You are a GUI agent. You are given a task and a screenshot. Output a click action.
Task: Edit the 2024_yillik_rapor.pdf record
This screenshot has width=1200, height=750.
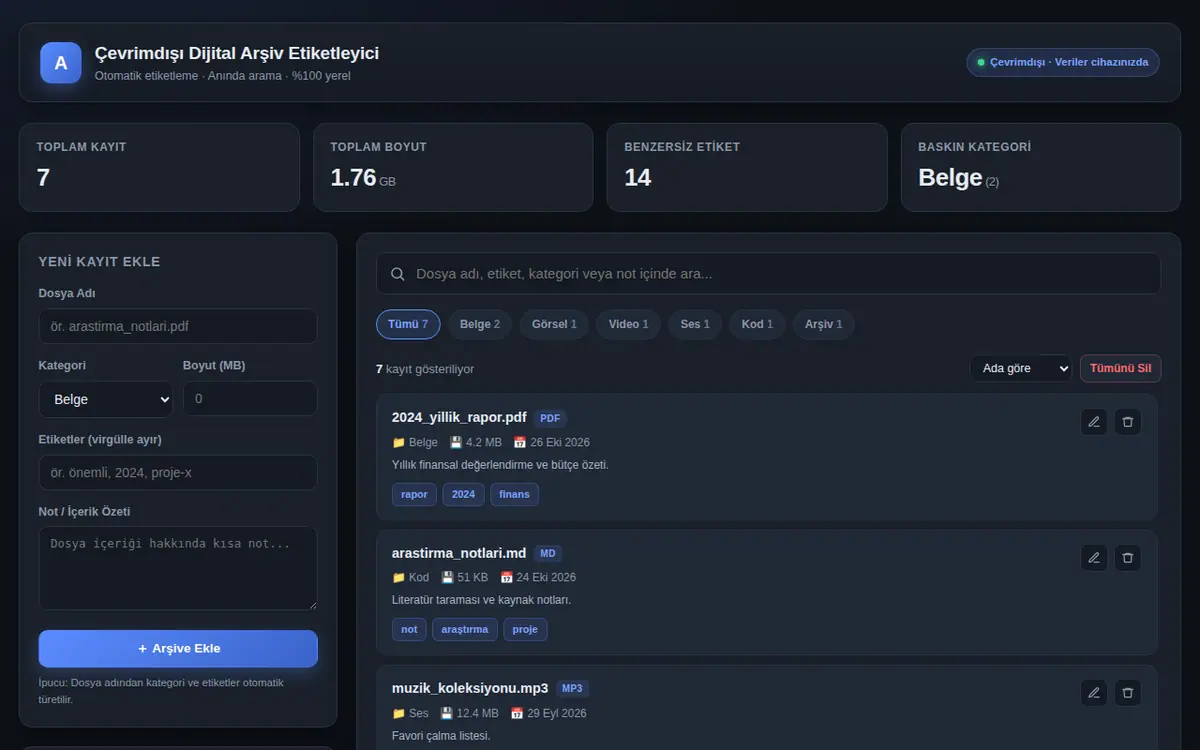click(1094, 422)
